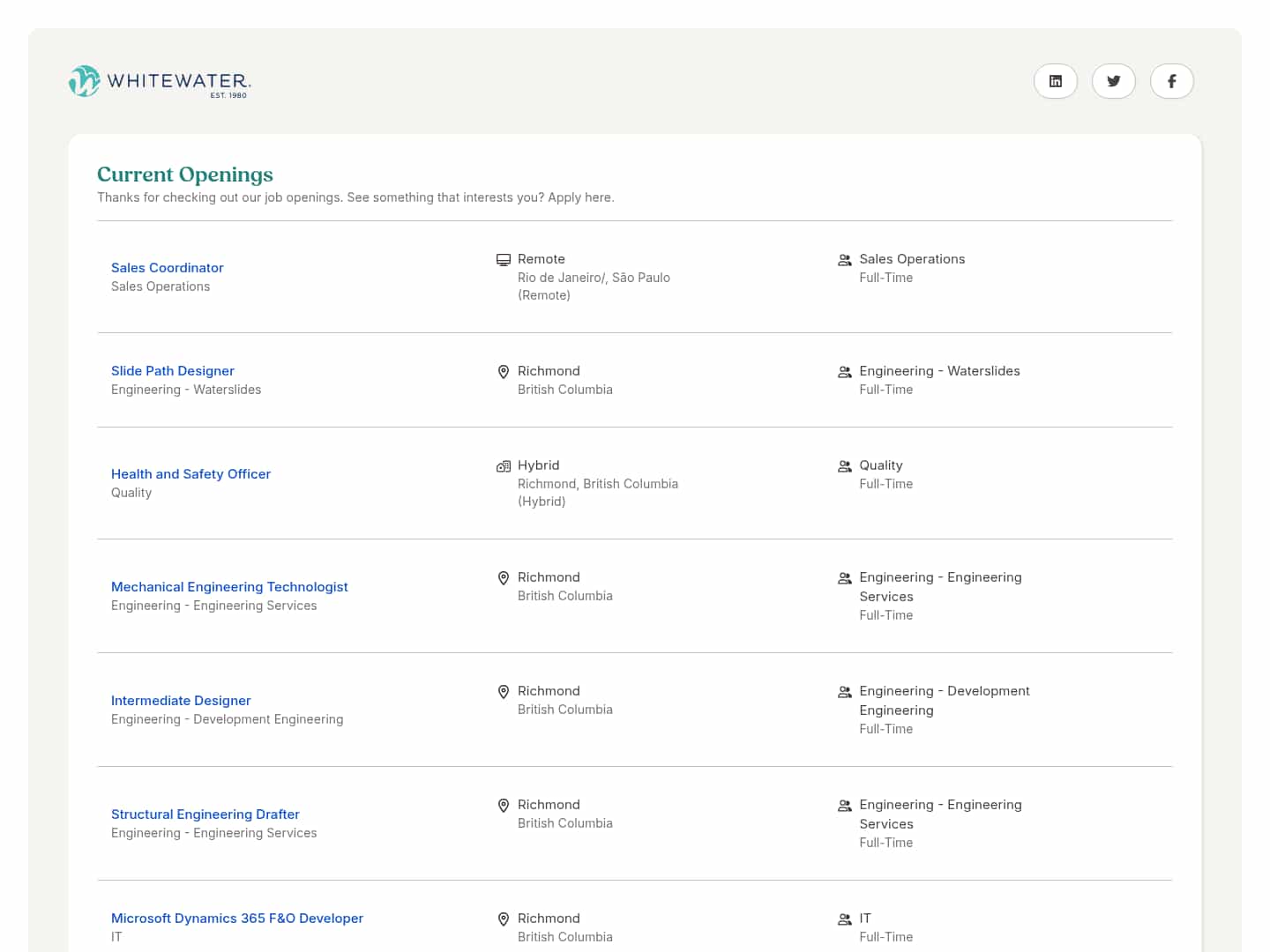Open the WhiteWater Twitter profile
Viewport: 1270px width, 952px height.
[x=1113, y=81]
